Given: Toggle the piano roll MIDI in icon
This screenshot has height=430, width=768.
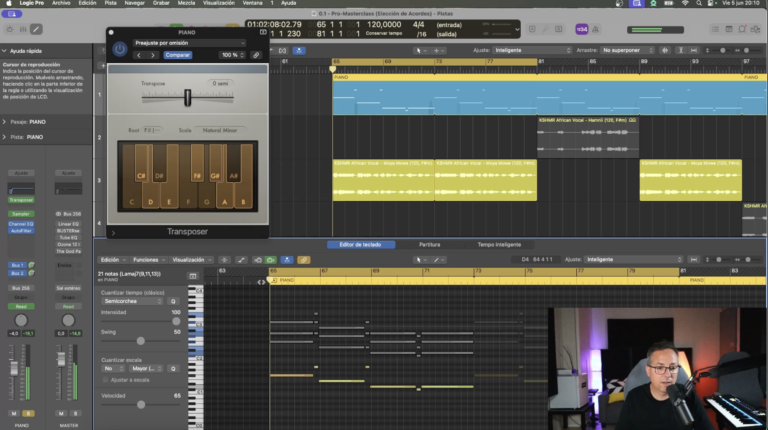Looking at the screenshot, I should (258, 260).
